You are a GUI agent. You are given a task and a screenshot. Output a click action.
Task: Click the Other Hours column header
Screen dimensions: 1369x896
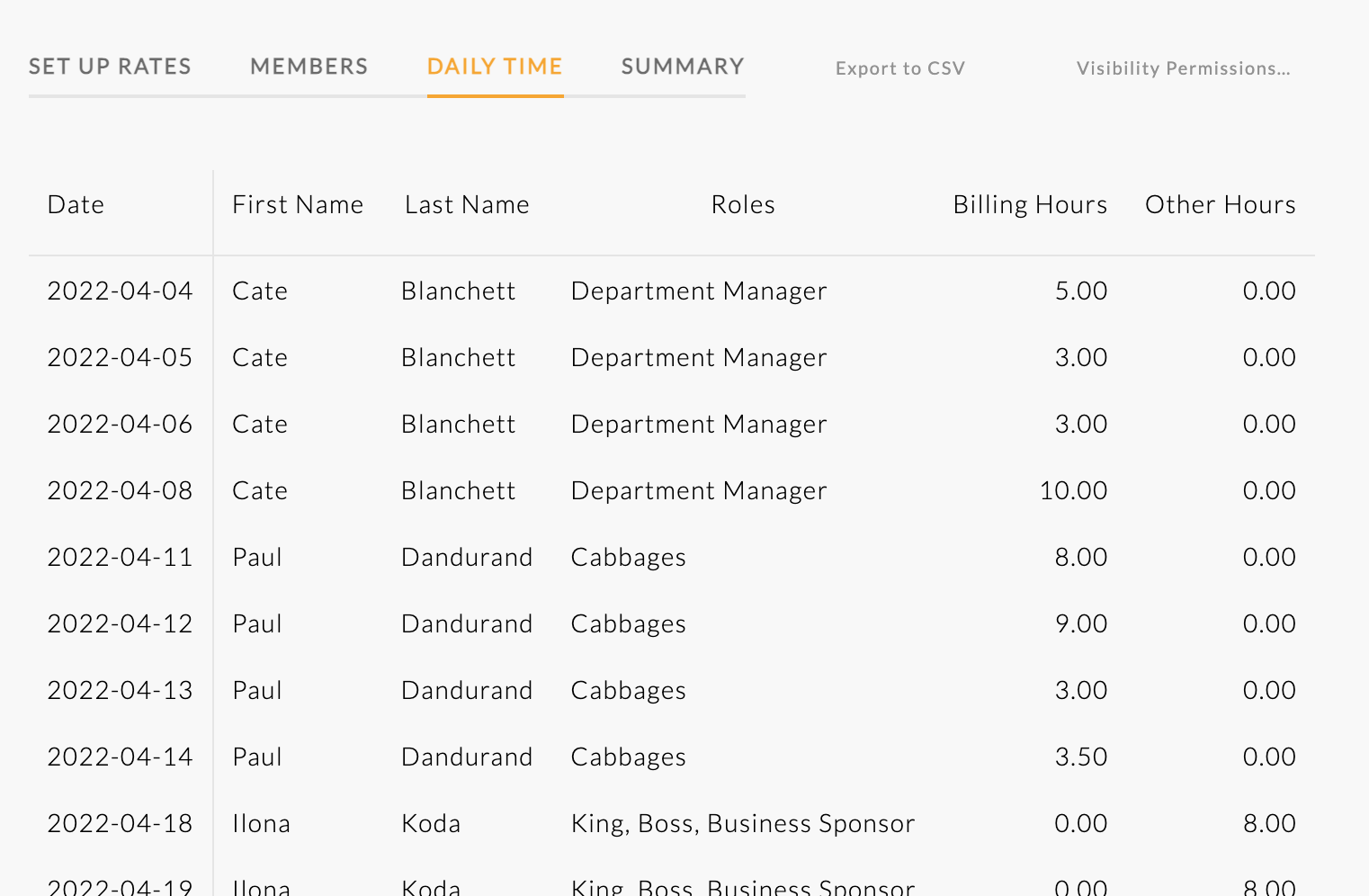pyautogui.click(x=1220, y=205)
